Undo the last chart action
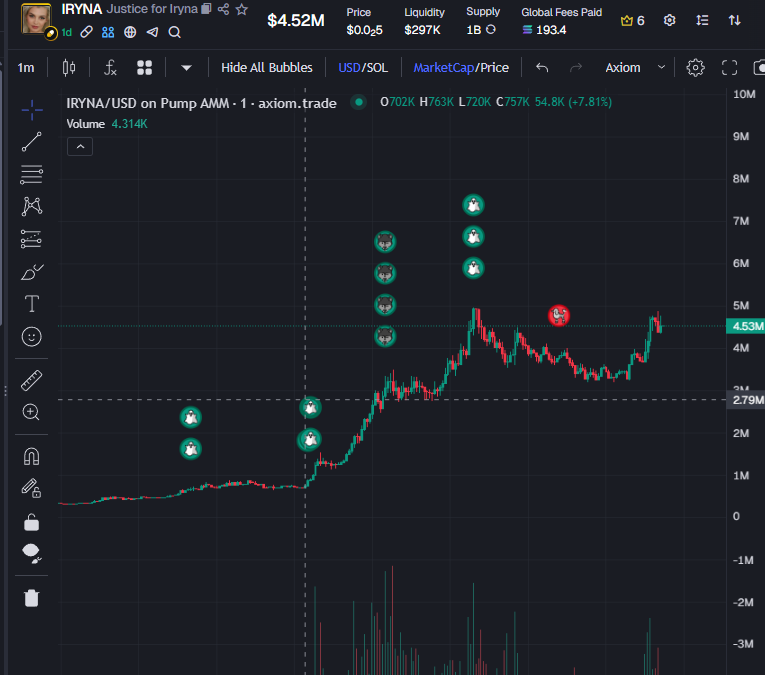765x675 pixels. [542, 67]
